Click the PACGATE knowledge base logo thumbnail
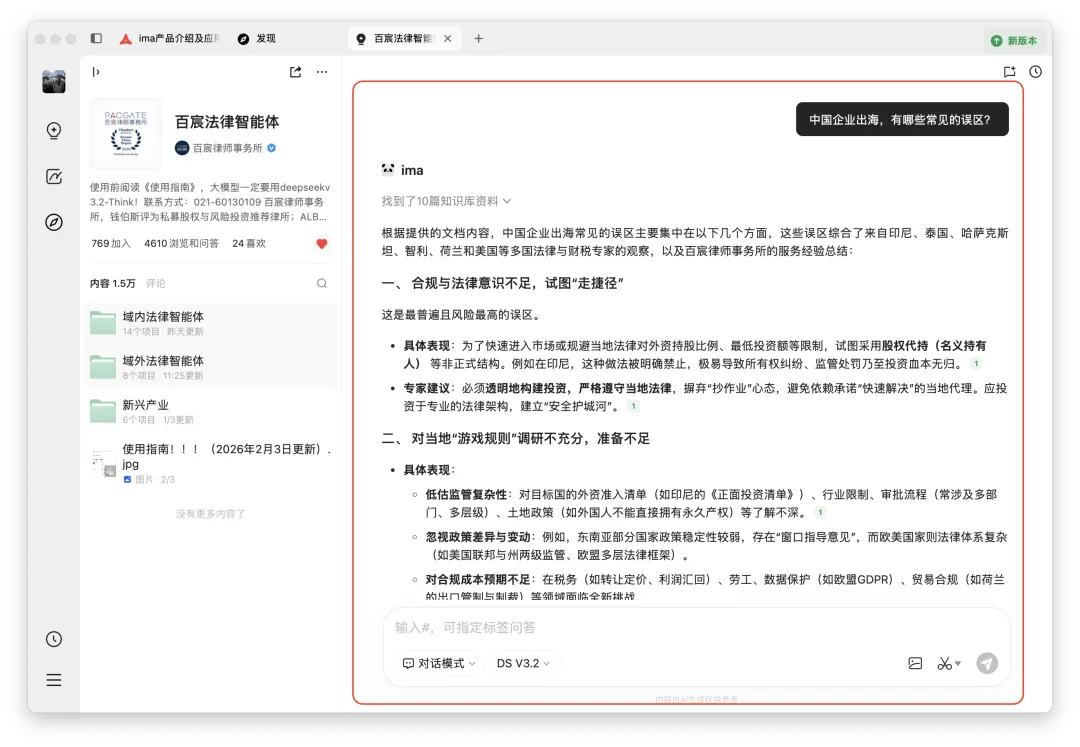Viewport: 1080px width, 747px height. coord(125,134)
